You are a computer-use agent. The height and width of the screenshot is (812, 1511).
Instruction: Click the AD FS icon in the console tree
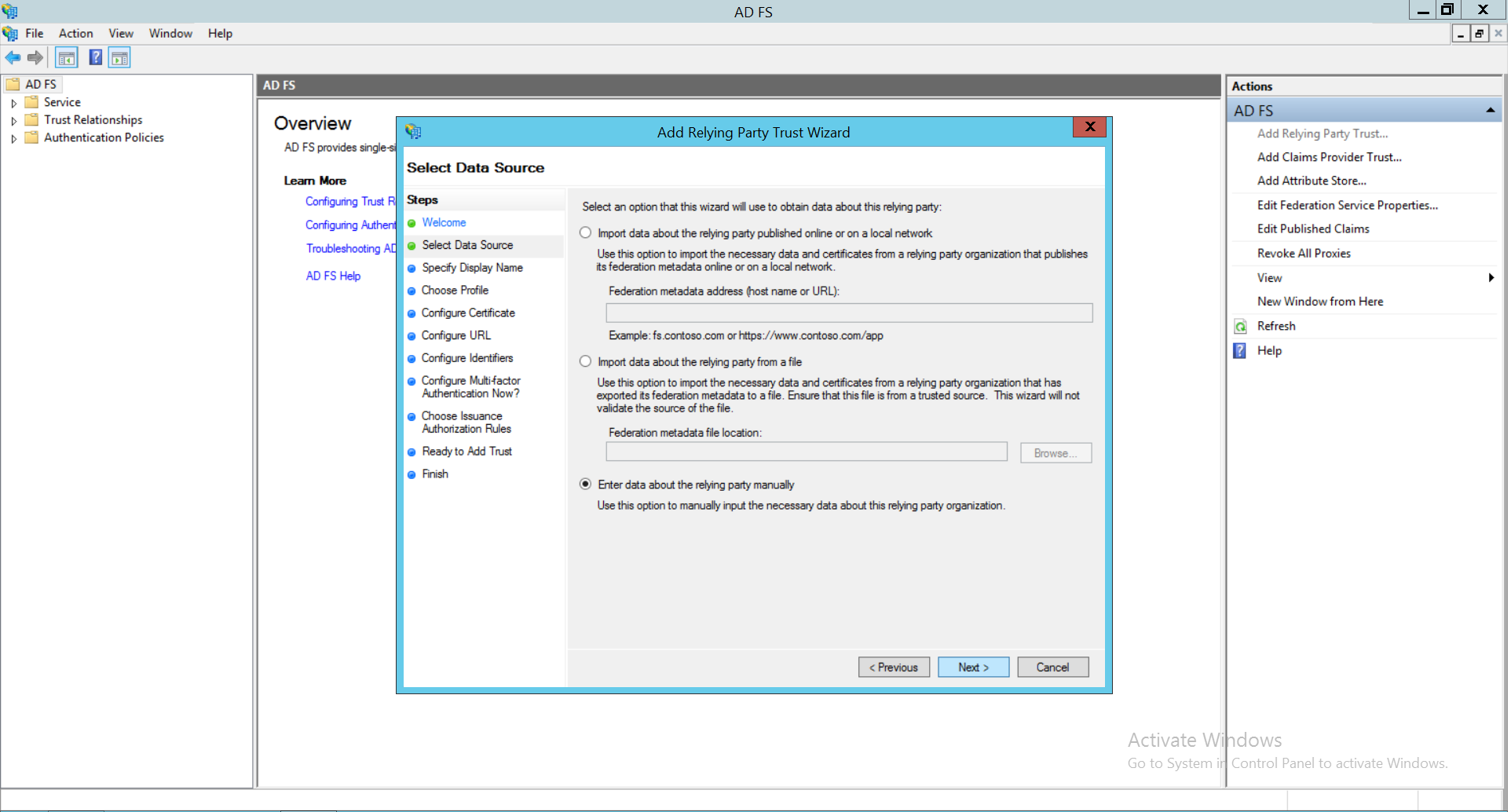click(x=13, y=84)
